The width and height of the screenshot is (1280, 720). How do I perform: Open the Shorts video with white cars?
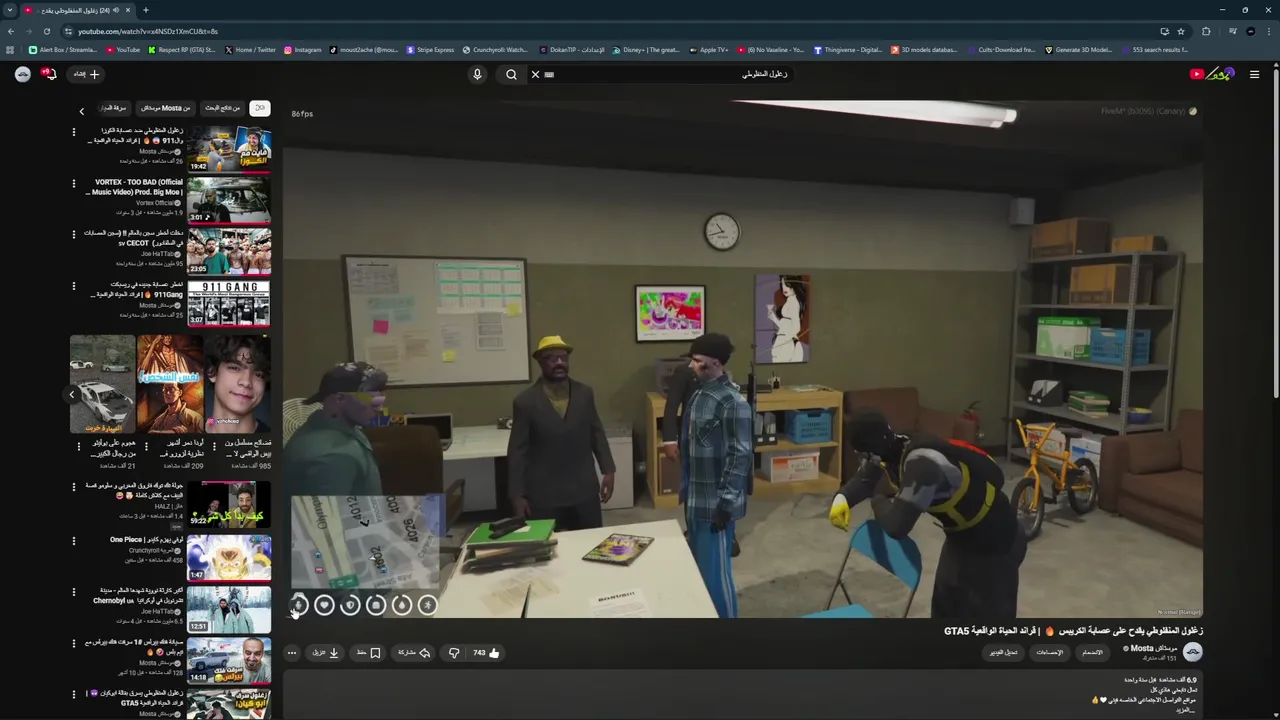(102, 384)
